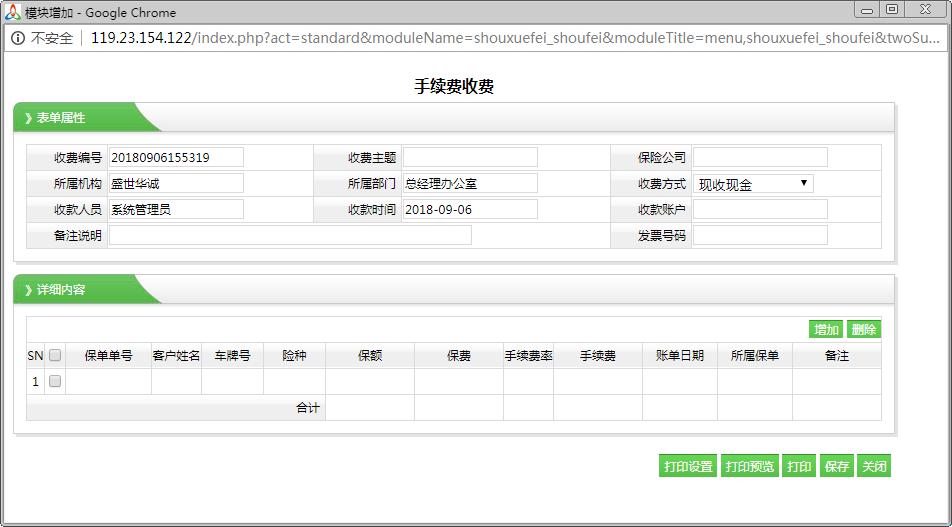Click the 删除 button
952x527 pixels.
[x=864, y=330]
